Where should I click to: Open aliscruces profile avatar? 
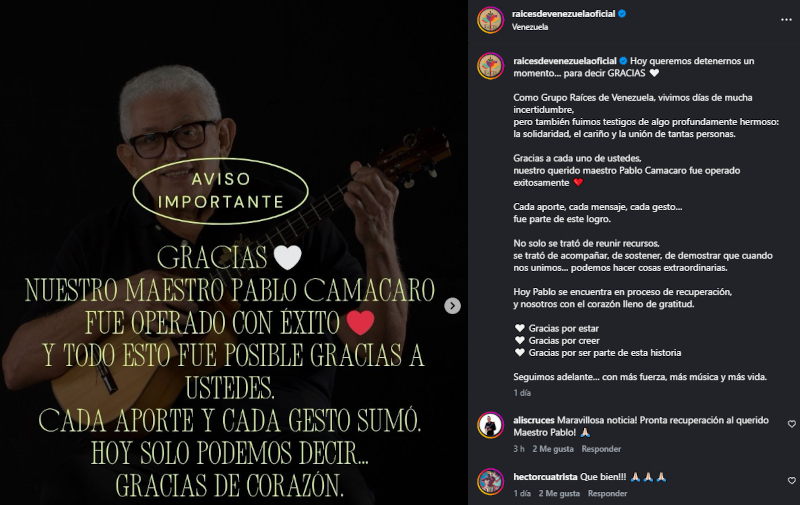click(x=490, y=425)
